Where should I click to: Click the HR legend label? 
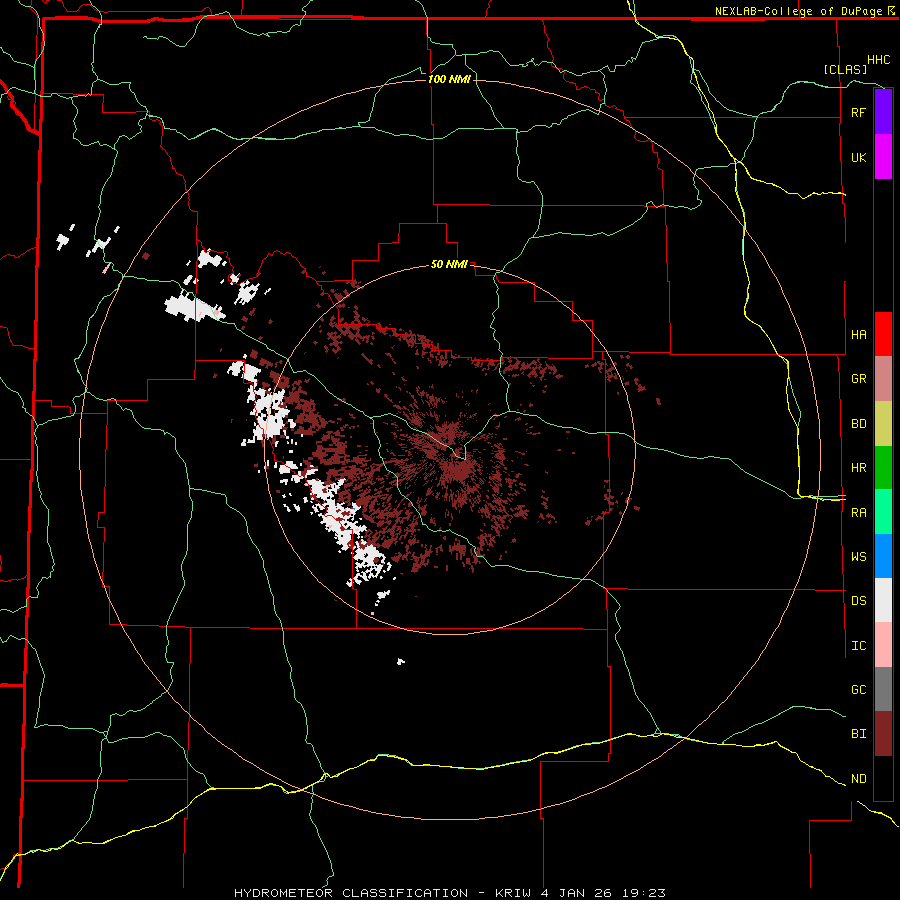[x=858, y=468]
